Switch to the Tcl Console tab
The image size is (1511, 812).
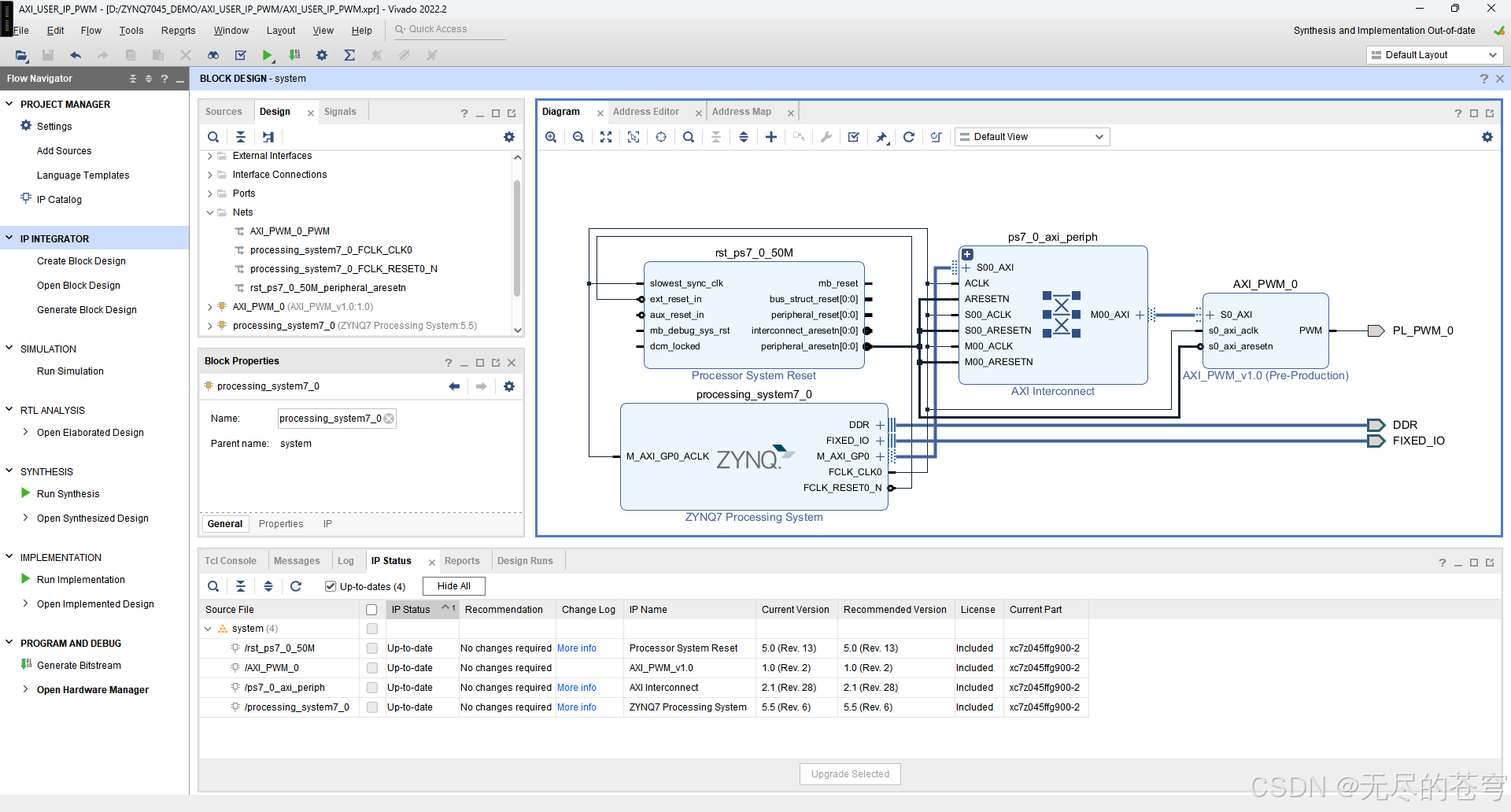point(230,561)
